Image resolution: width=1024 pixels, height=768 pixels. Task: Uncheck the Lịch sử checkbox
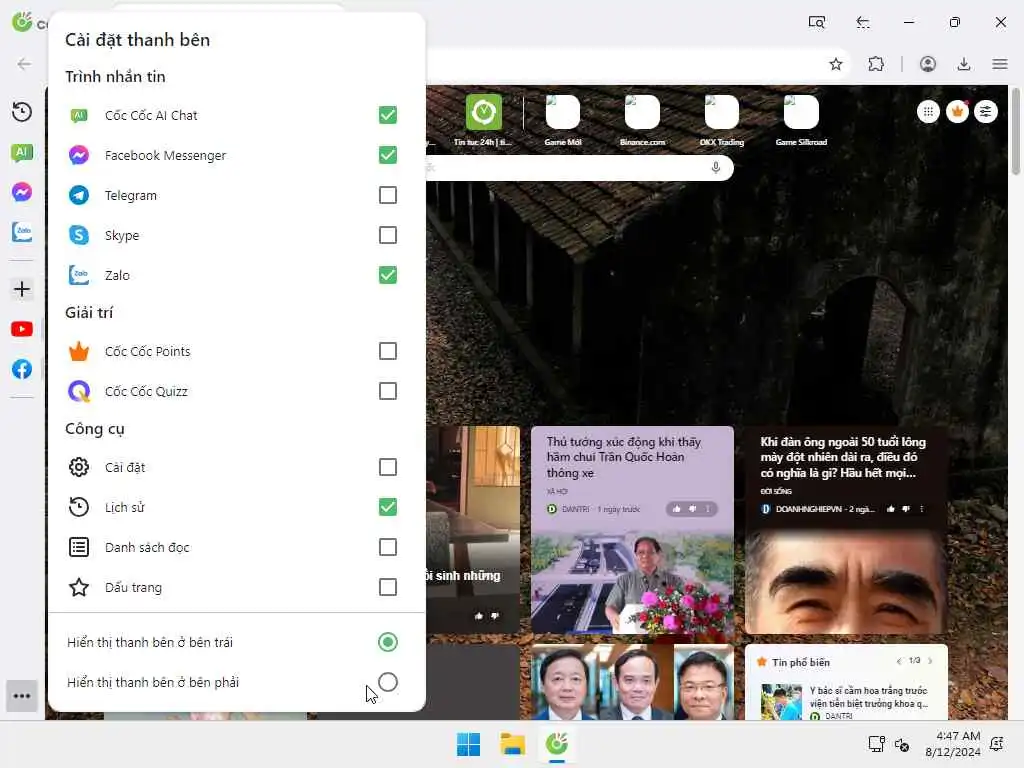[388, 507]
